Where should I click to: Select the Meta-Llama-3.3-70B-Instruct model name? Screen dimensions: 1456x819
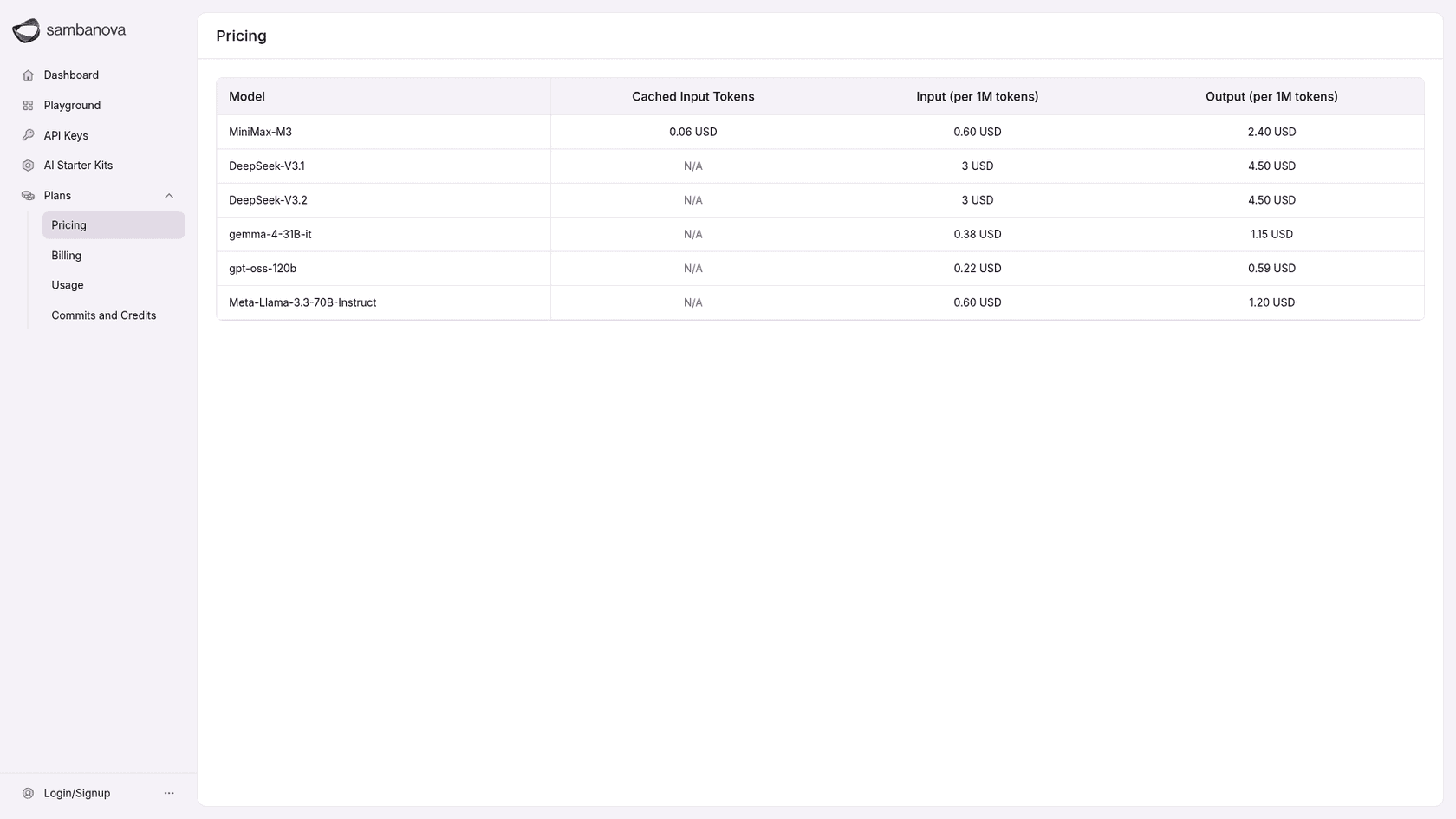[x=302, y=302]
